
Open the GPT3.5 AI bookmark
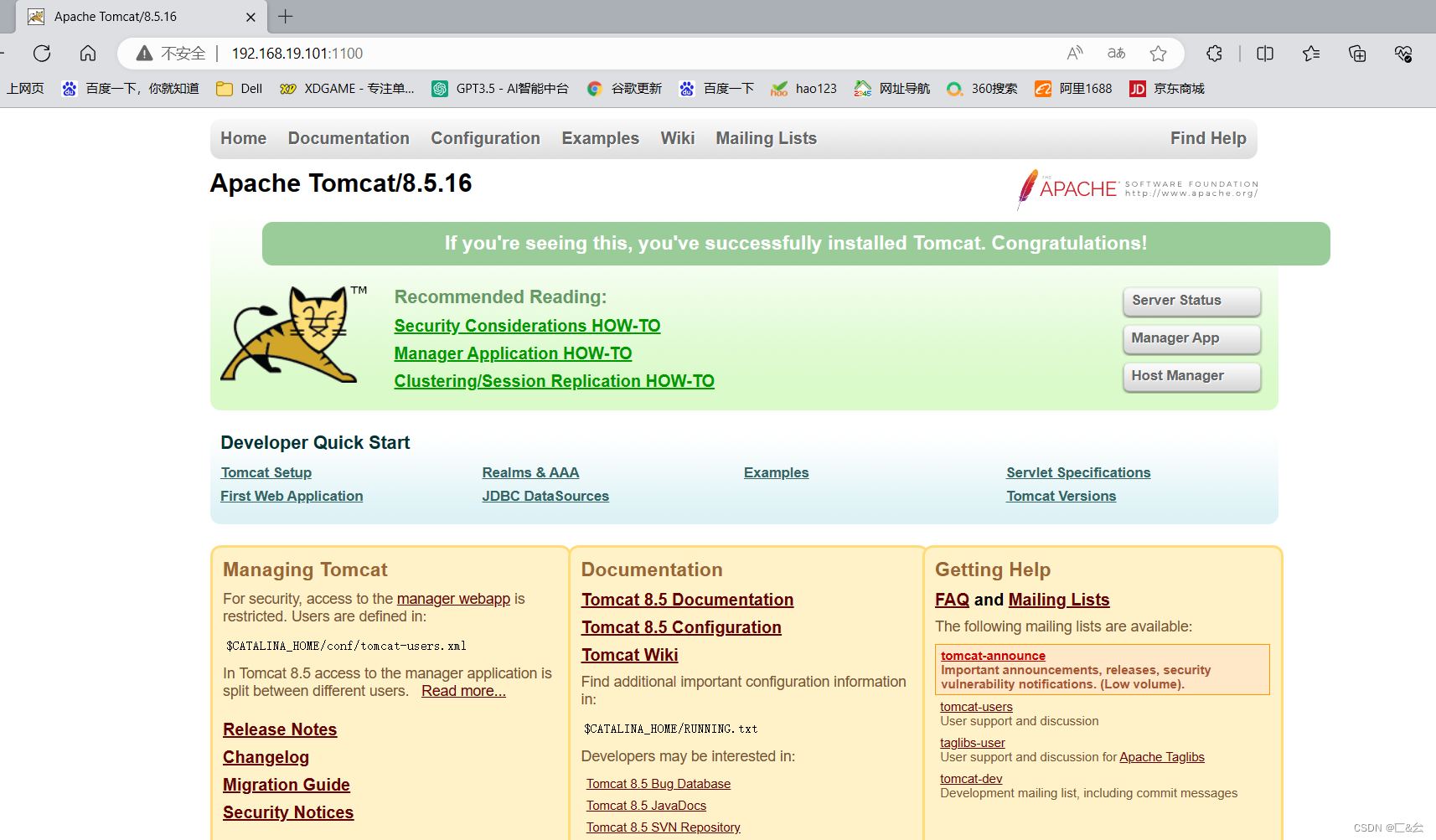500,89
